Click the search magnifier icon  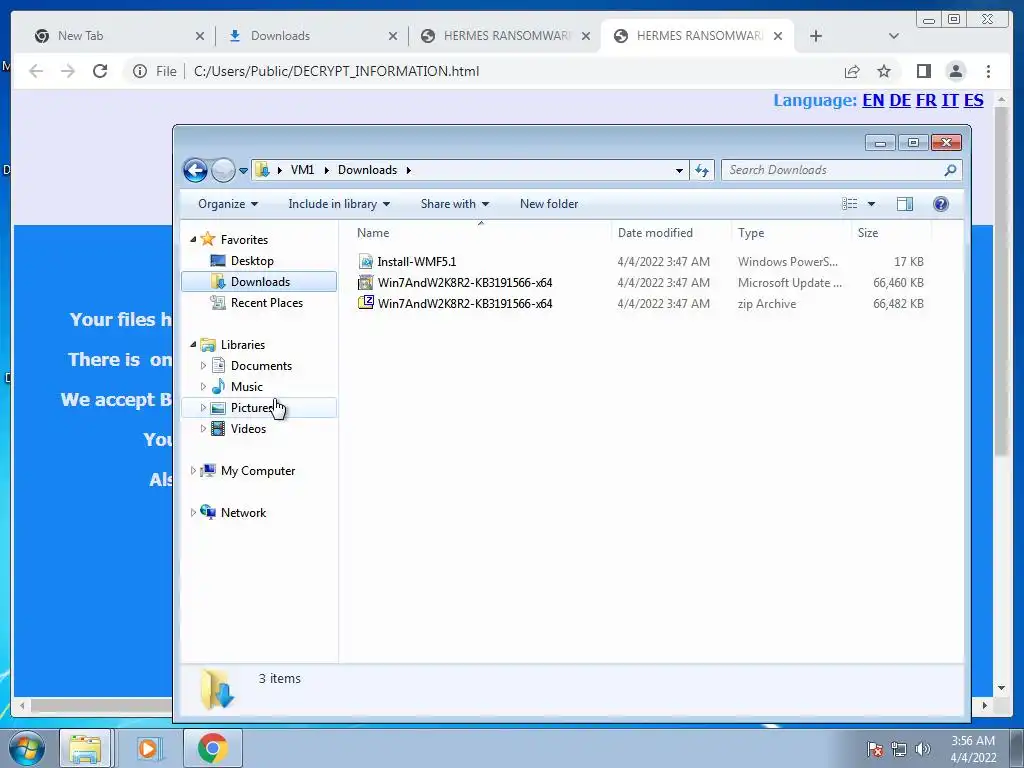coord(950,170)
